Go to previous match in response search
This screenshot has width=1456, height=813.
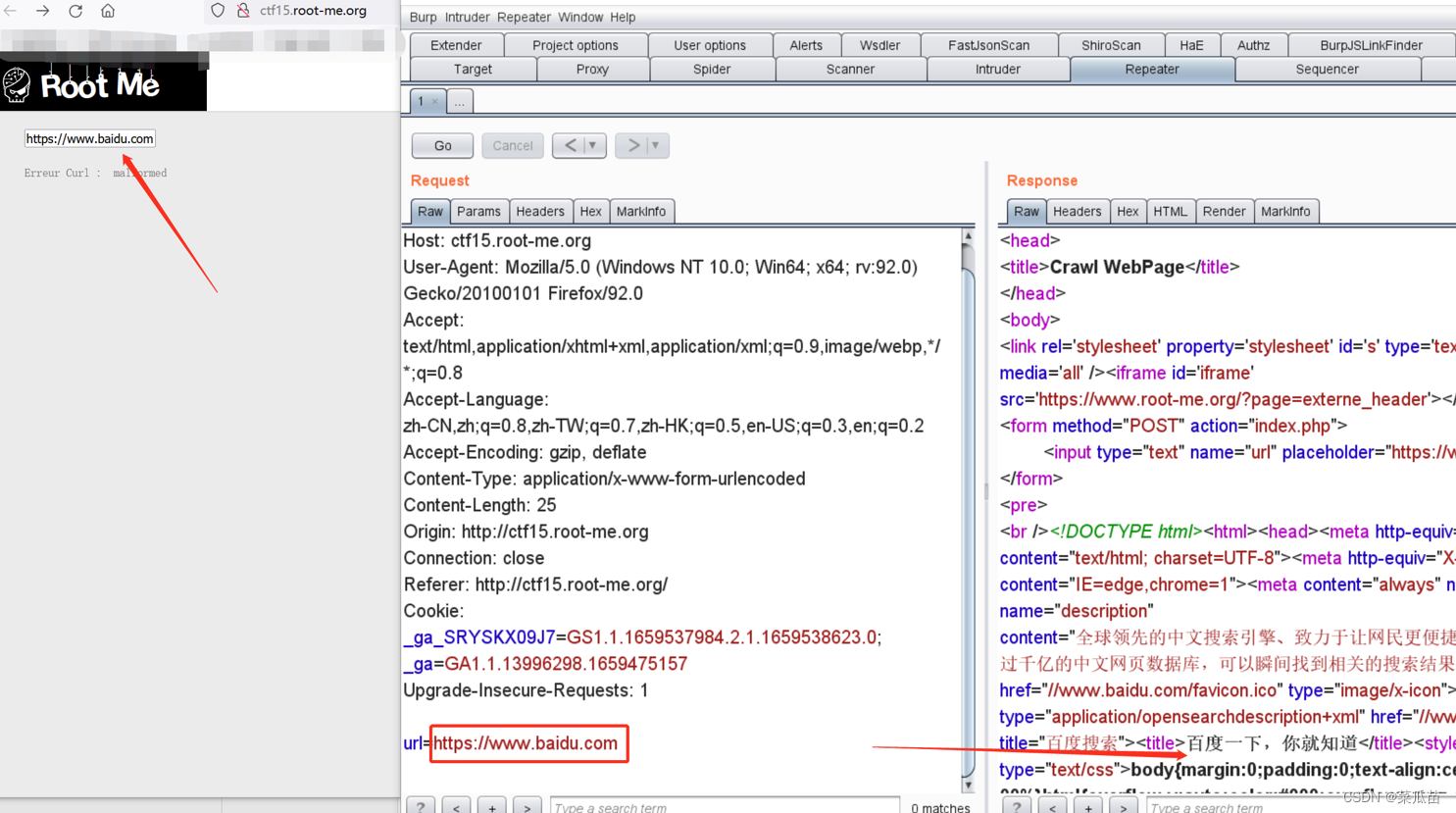(x=1052, y=806)
